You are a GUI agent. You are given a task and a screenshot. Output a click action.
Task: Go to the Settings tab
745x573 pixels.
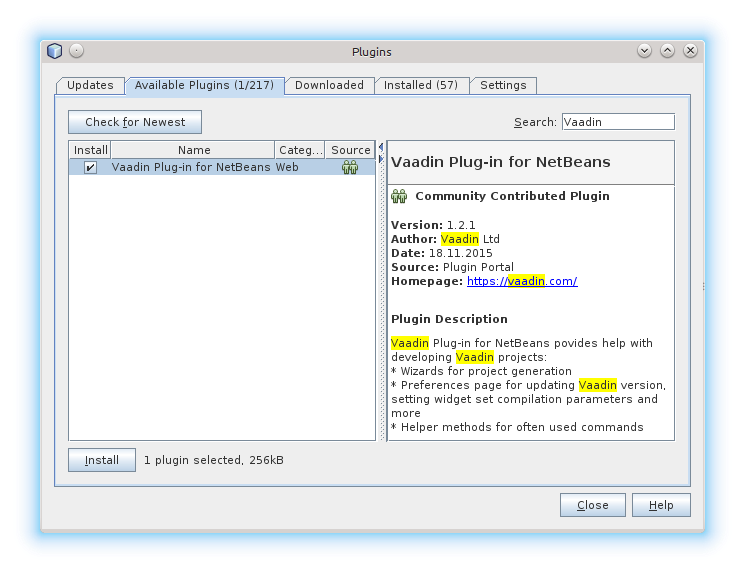pyautogui.click(x=503, y=86)
